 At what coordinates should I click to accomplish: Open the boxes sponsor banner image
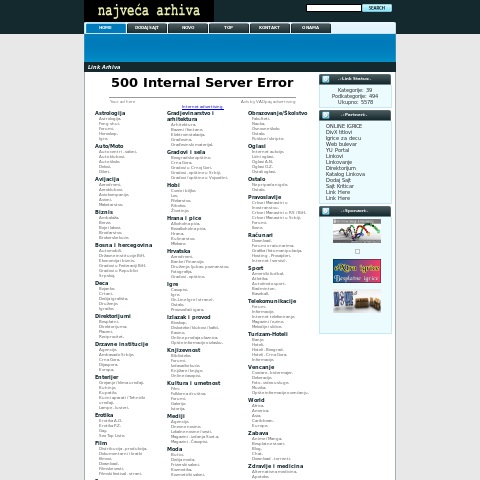tap(357, 301)
